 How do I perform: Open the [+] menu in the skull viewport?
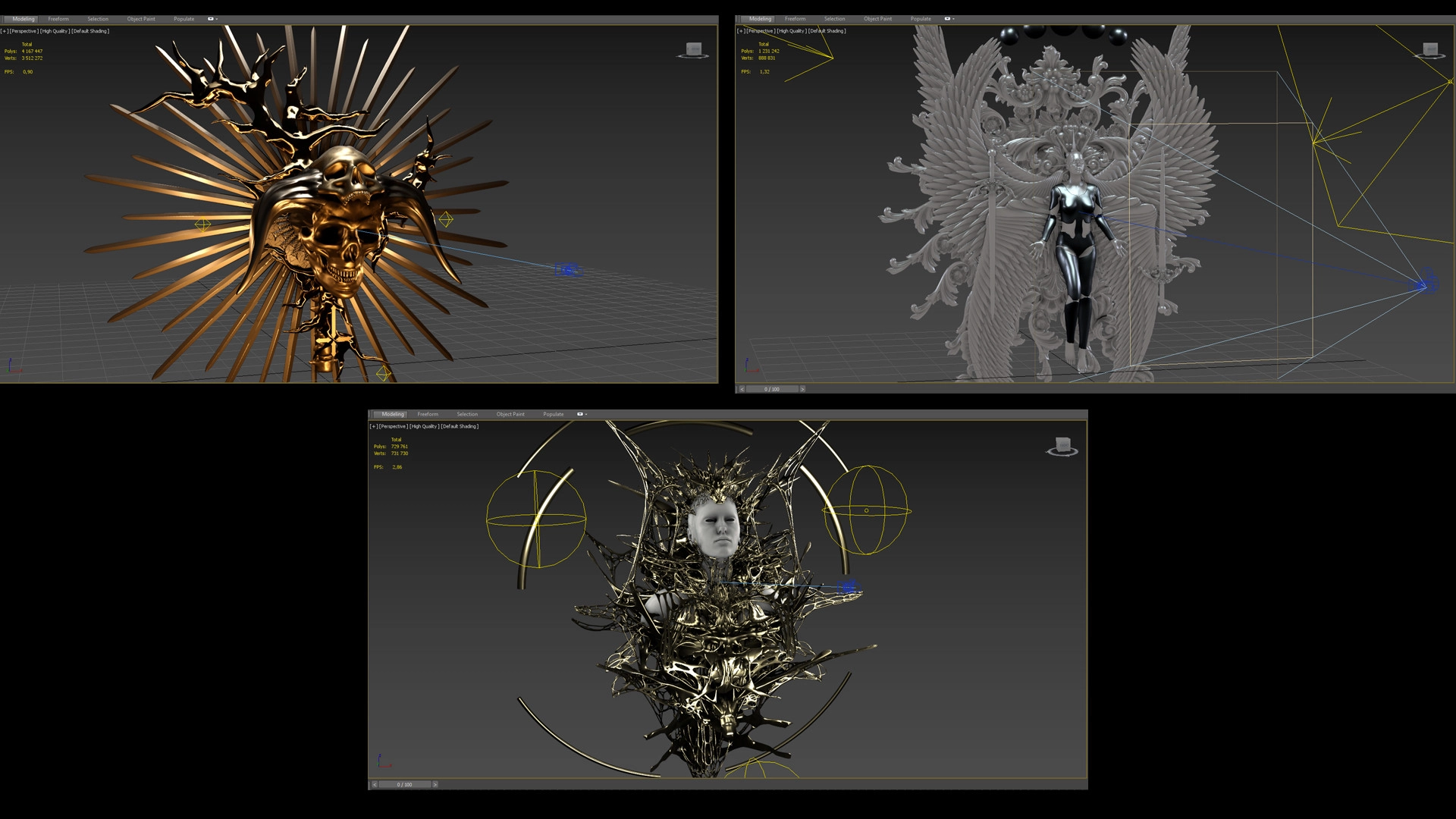[4, 31]
